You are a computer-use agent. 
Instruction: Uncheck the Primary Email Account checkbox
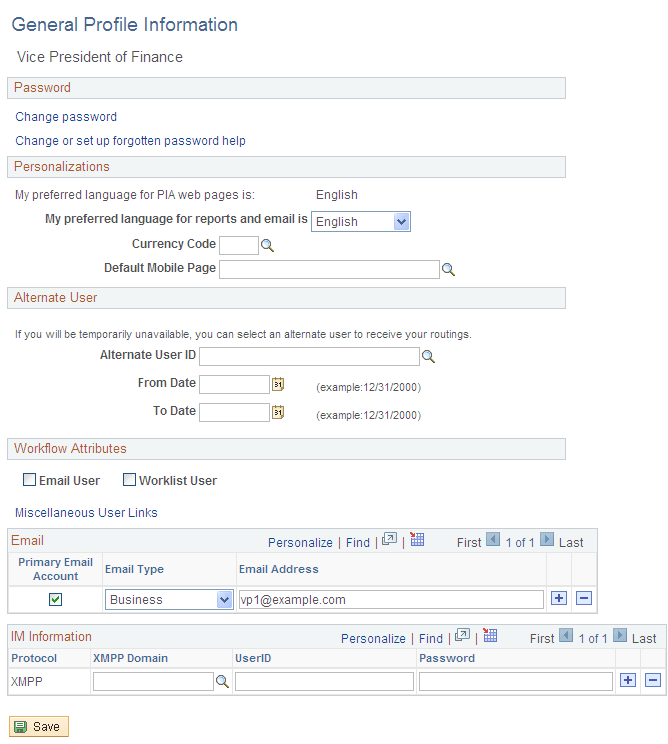coord(56,599)
